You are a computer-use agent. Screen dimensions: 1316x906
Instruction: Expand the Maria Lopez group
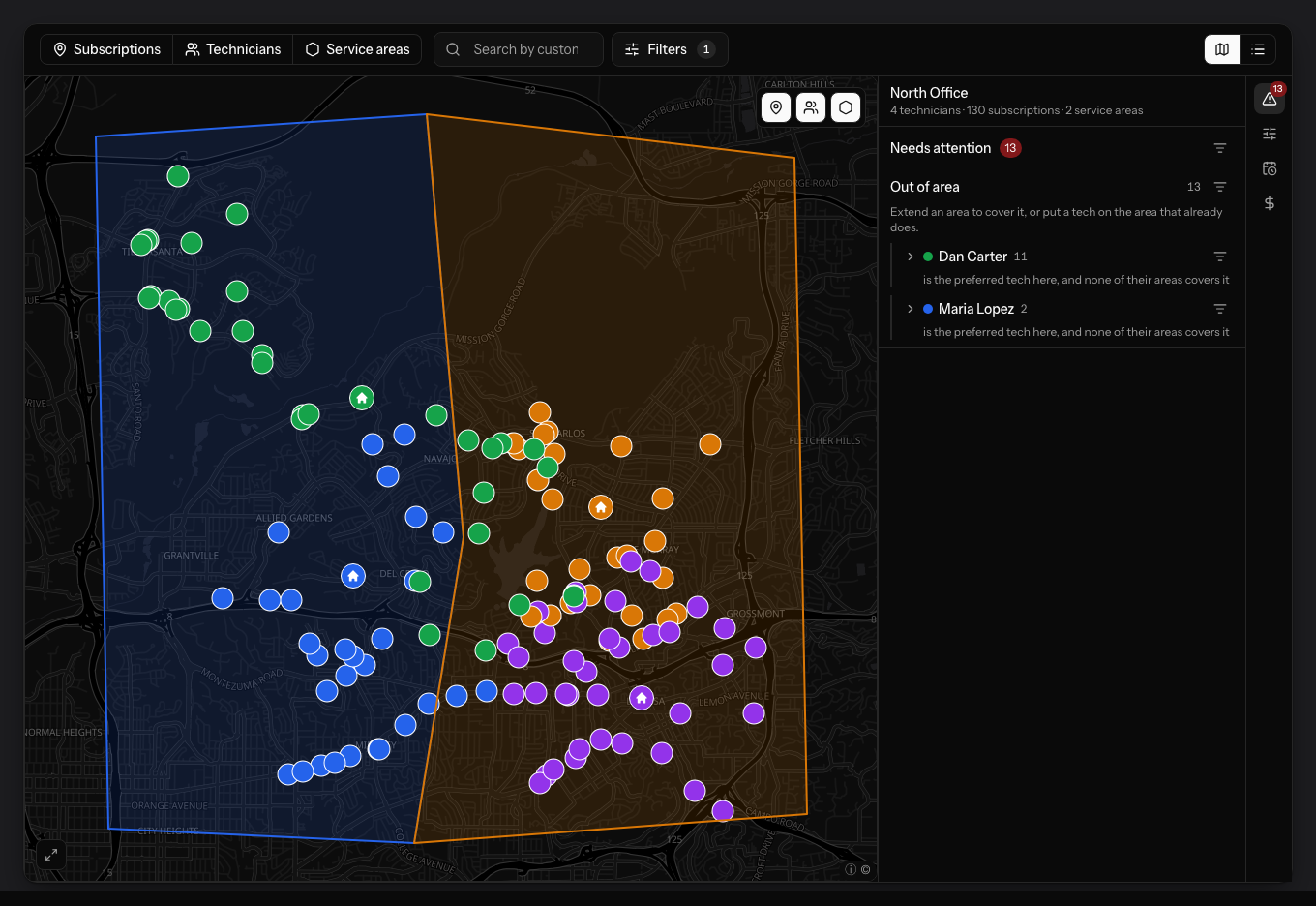(x=911, y=309)
